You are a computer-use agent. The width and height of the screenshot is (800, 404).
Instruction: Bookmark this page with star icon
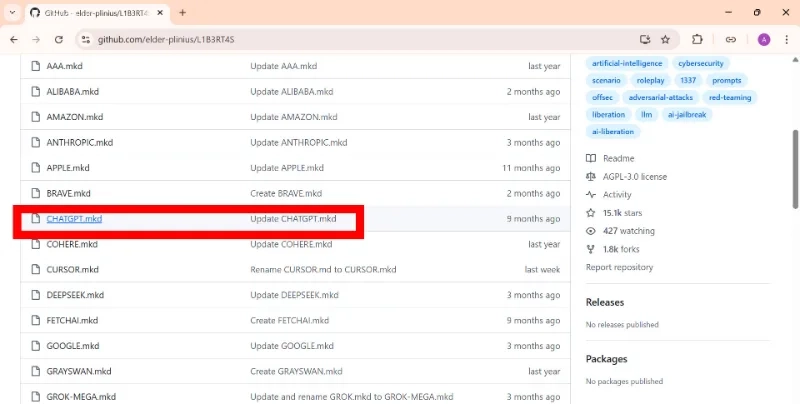[665, 40]
